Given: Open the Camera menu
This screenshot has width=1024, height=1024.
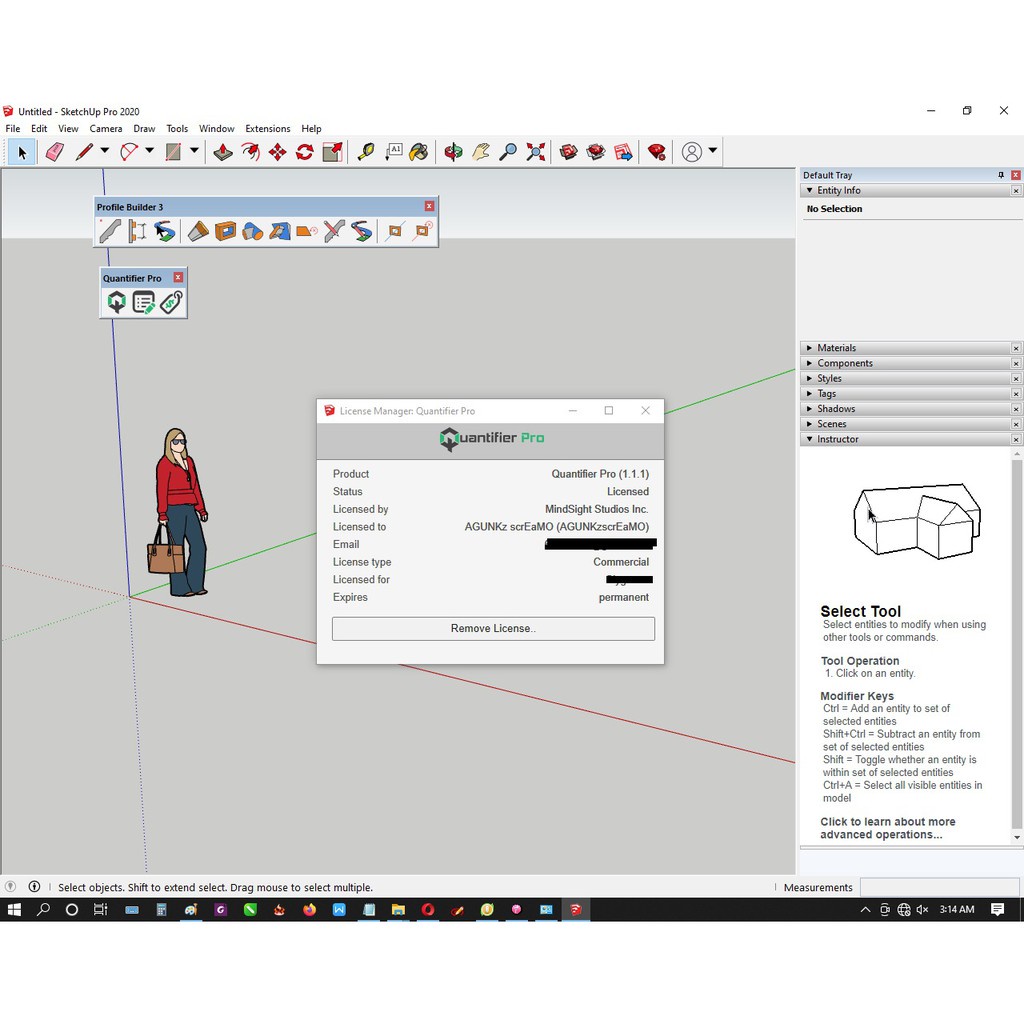Looking at the screenshot, I should pos(105,128).
